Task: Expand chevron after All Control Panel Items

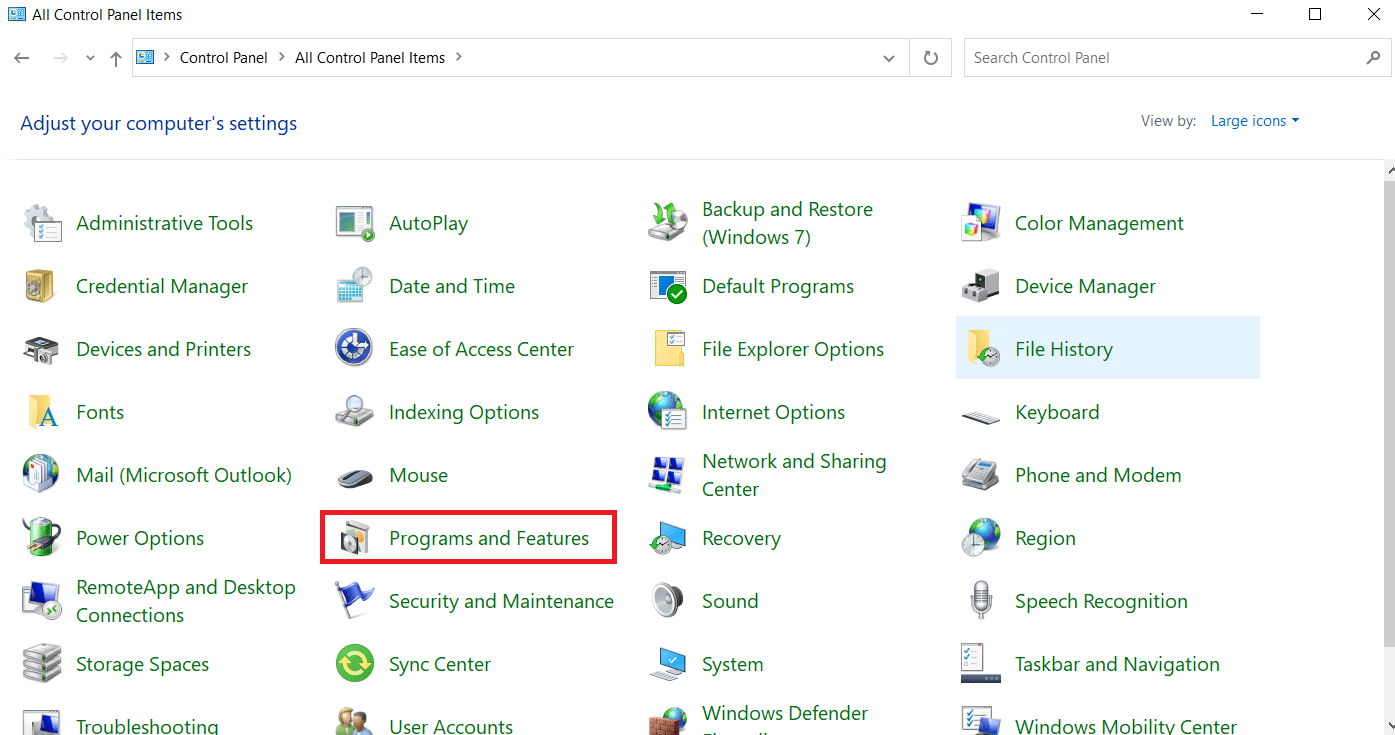Action: coord(459,58)
